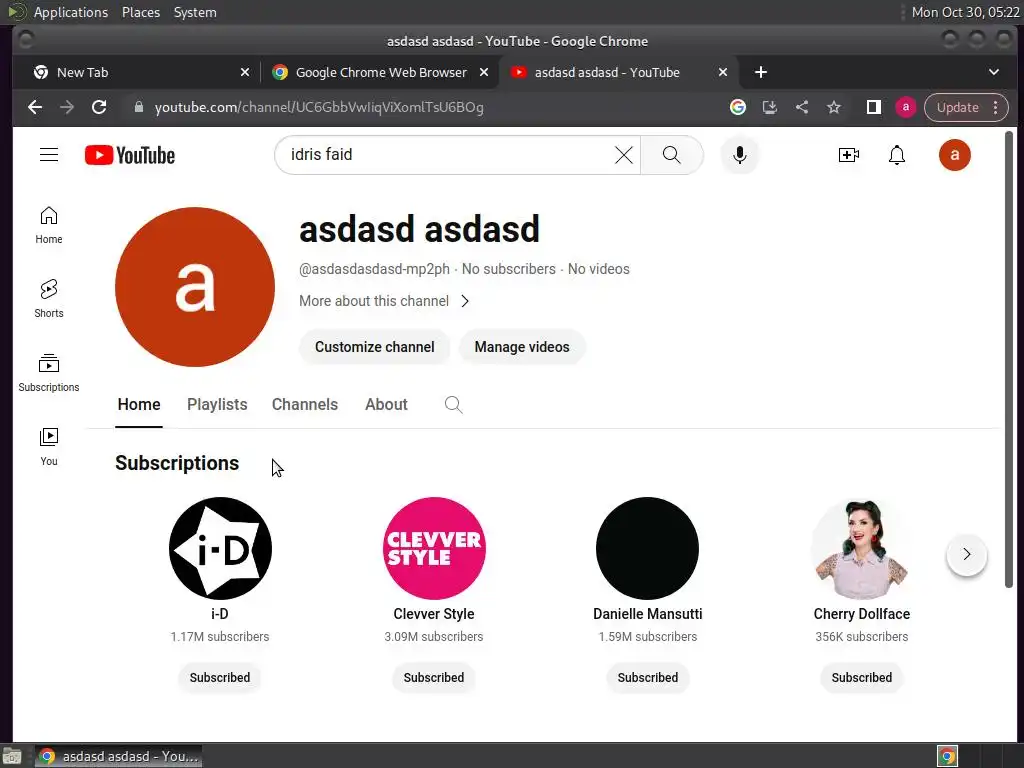Viewport: 1024px width, 768px height.
Task: Close the YouTube tab
Action: point(723,72)
